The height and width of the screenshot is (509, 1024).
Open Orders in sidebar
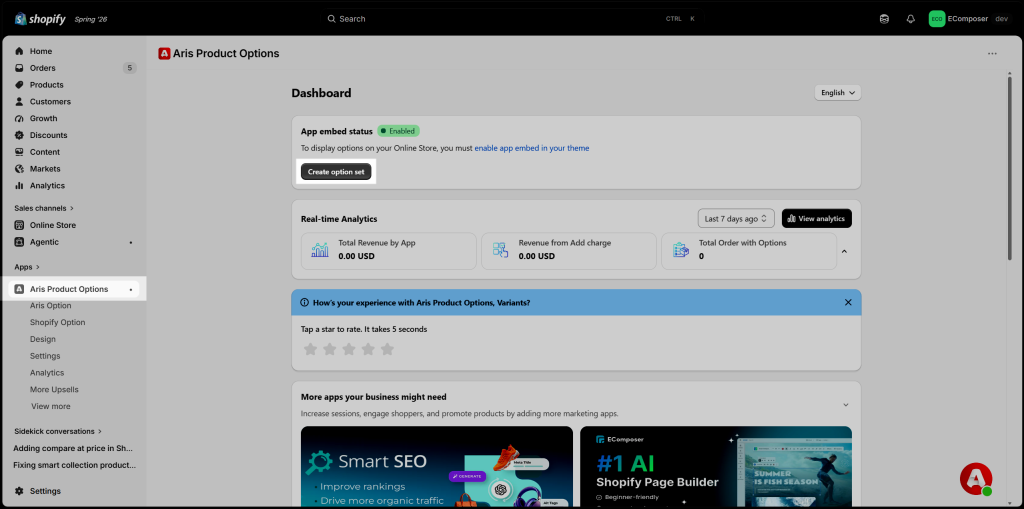(42, 68)
